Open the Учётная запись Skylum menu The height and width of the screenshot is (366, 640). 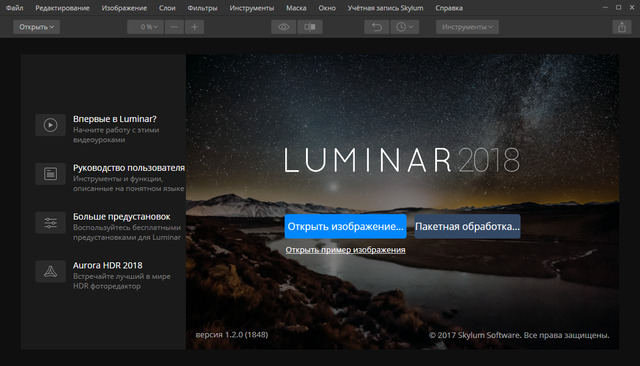coord(385,8)
